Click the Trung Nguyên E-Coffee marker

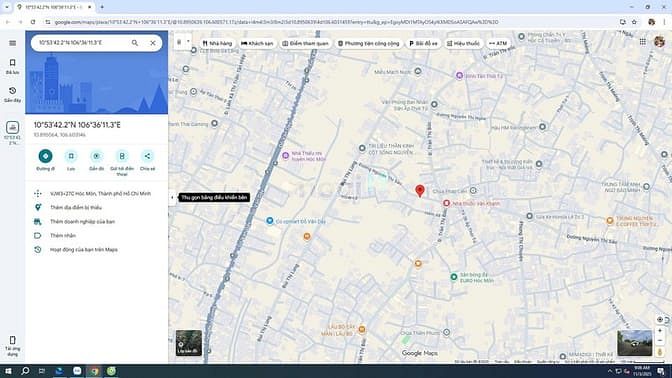point(610,220)
